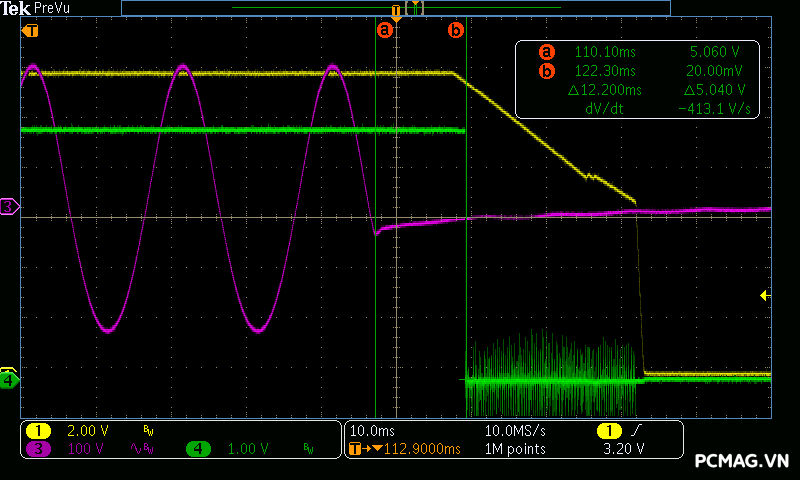
Task: Open the PCMAG.VN watermark link
Action: coord(742,461)
